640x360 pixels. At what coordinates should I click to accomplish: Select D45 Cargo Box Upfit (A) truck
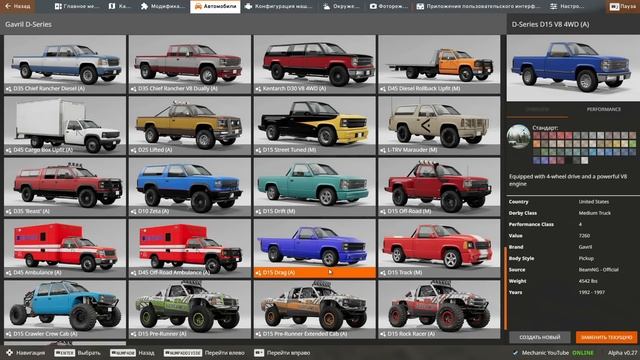[x=65, y=126]
